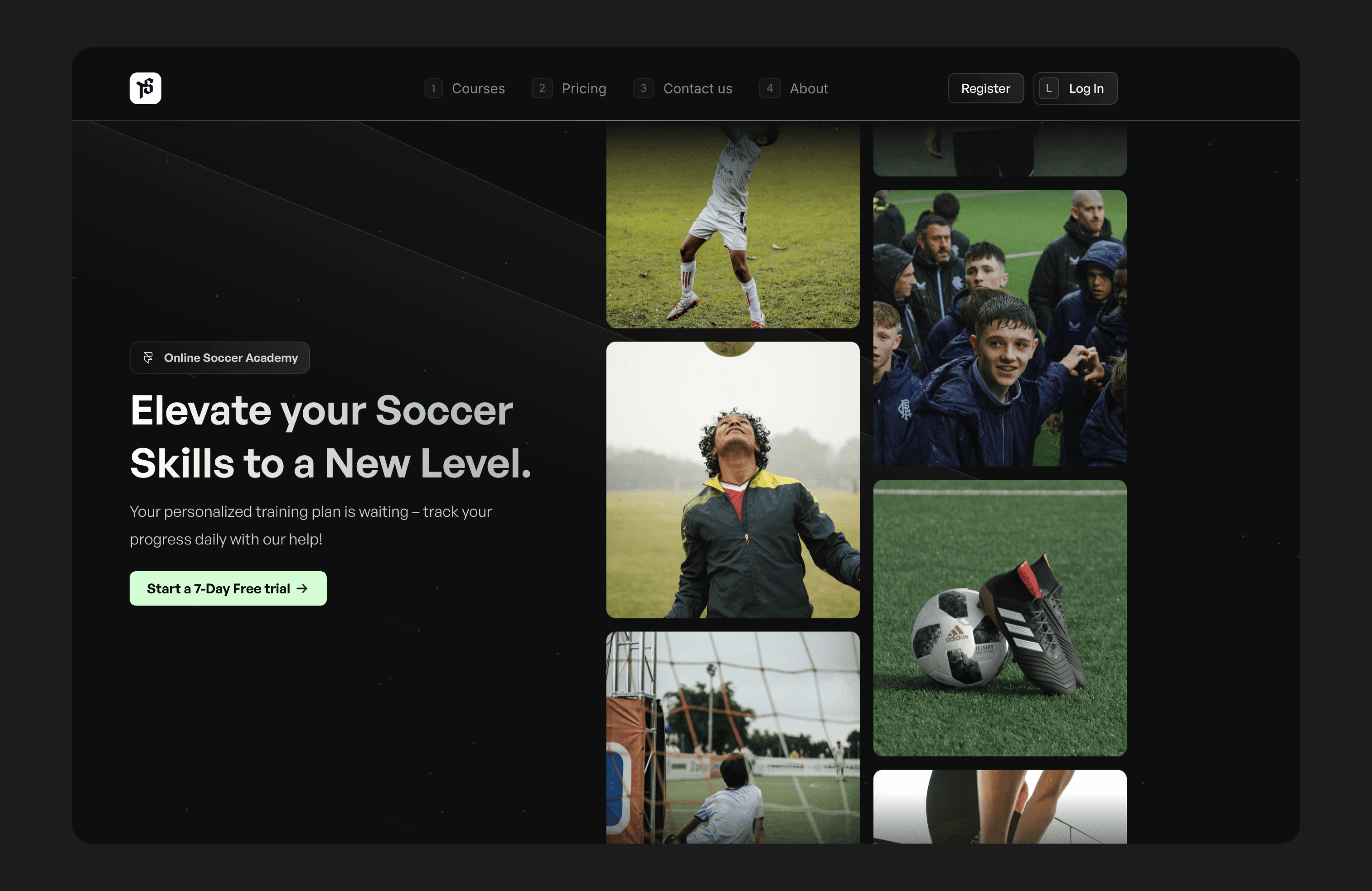1372x891 pixels.
Task: Open the Courses nav item
Action: pos(478,88)
